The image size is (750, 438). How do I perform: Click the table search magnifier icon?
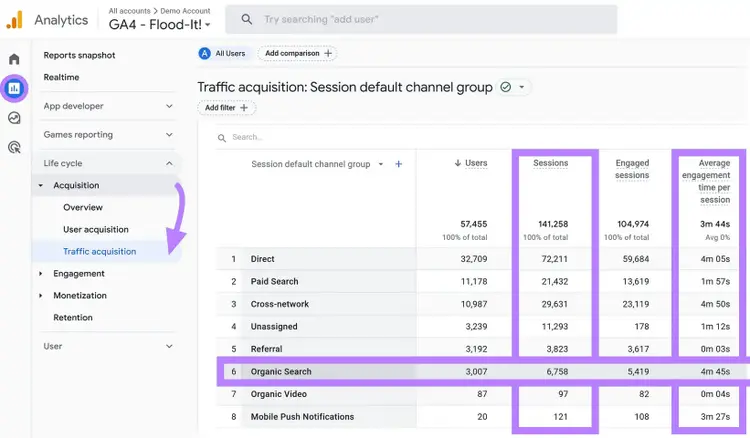tap(221, 138)
